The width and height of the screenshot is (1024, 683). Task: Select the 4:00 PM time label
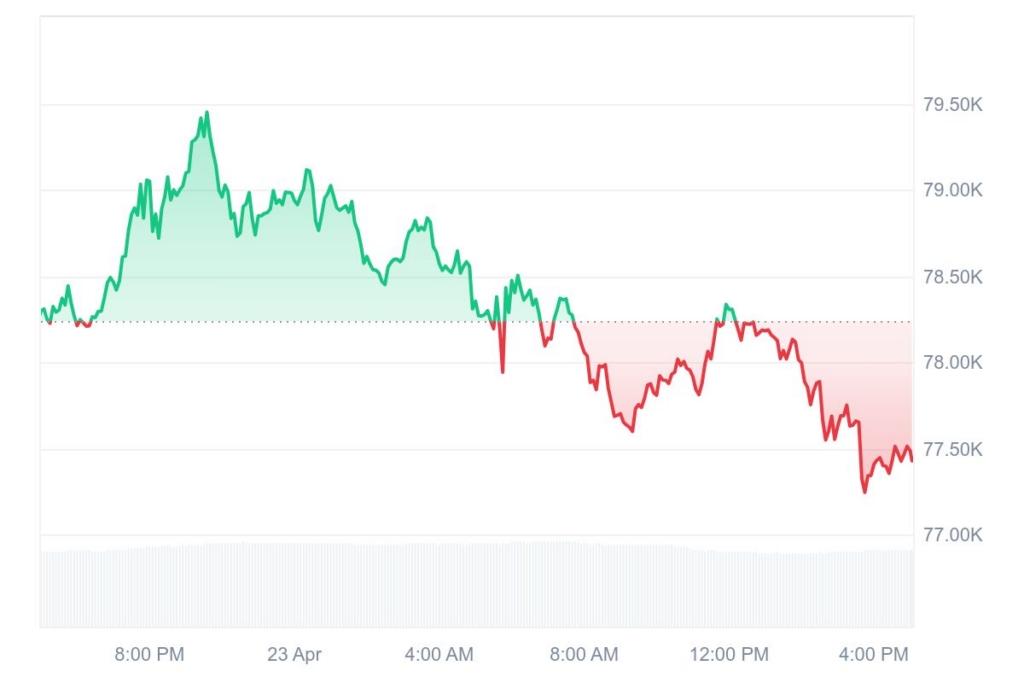pyautogui.click(x=873, y=655)
